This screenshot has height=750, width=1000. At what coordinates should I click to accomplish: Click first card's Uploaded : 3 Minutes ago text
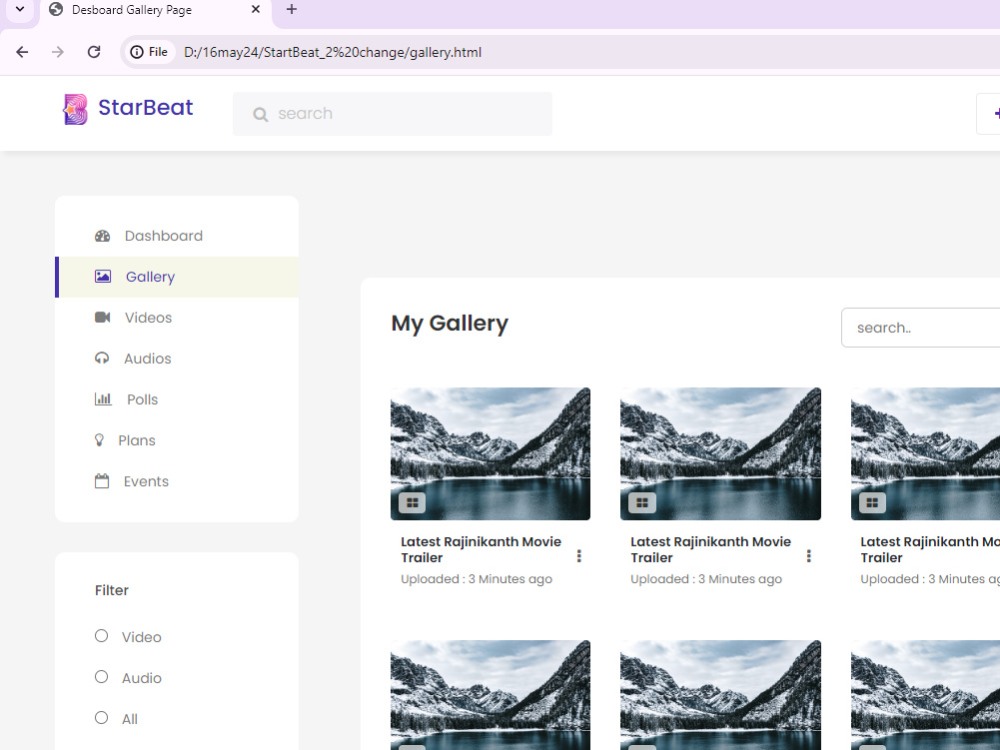[x=476, y=579]
